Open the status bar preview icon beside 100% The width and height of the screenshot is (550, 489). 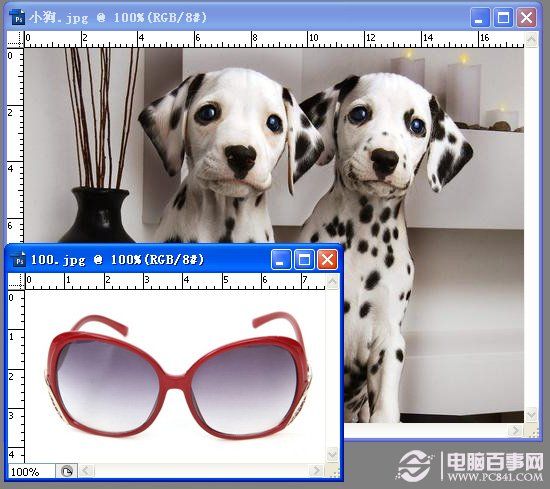coord(67,471)
